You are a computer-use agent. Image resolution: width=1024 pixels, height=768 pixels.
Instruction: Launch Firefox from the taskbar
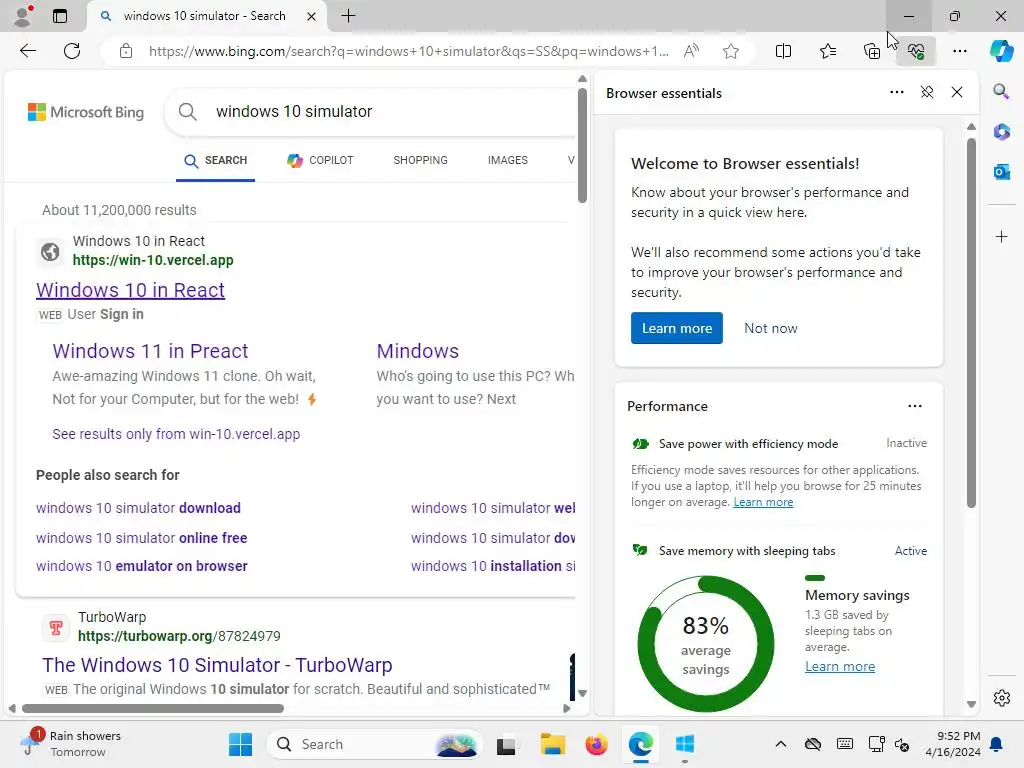(x=596, y=744)
